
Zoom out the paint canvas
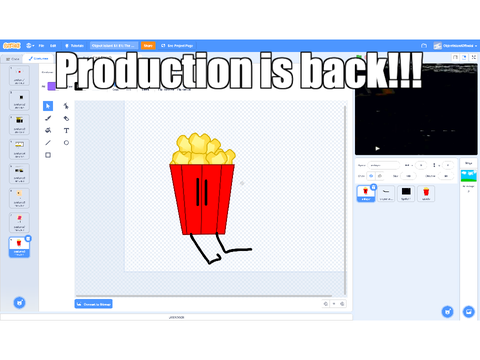click(326, 304)
